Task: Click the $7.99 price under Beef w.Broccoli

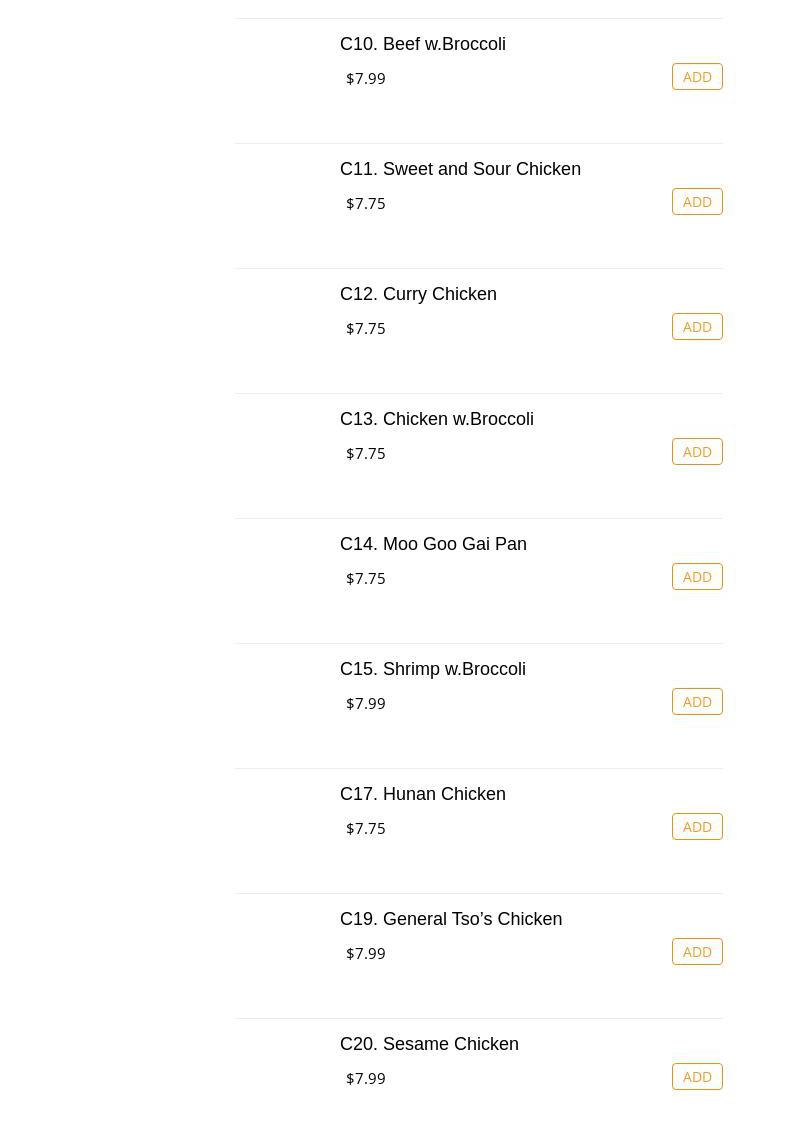Action: 366,79
